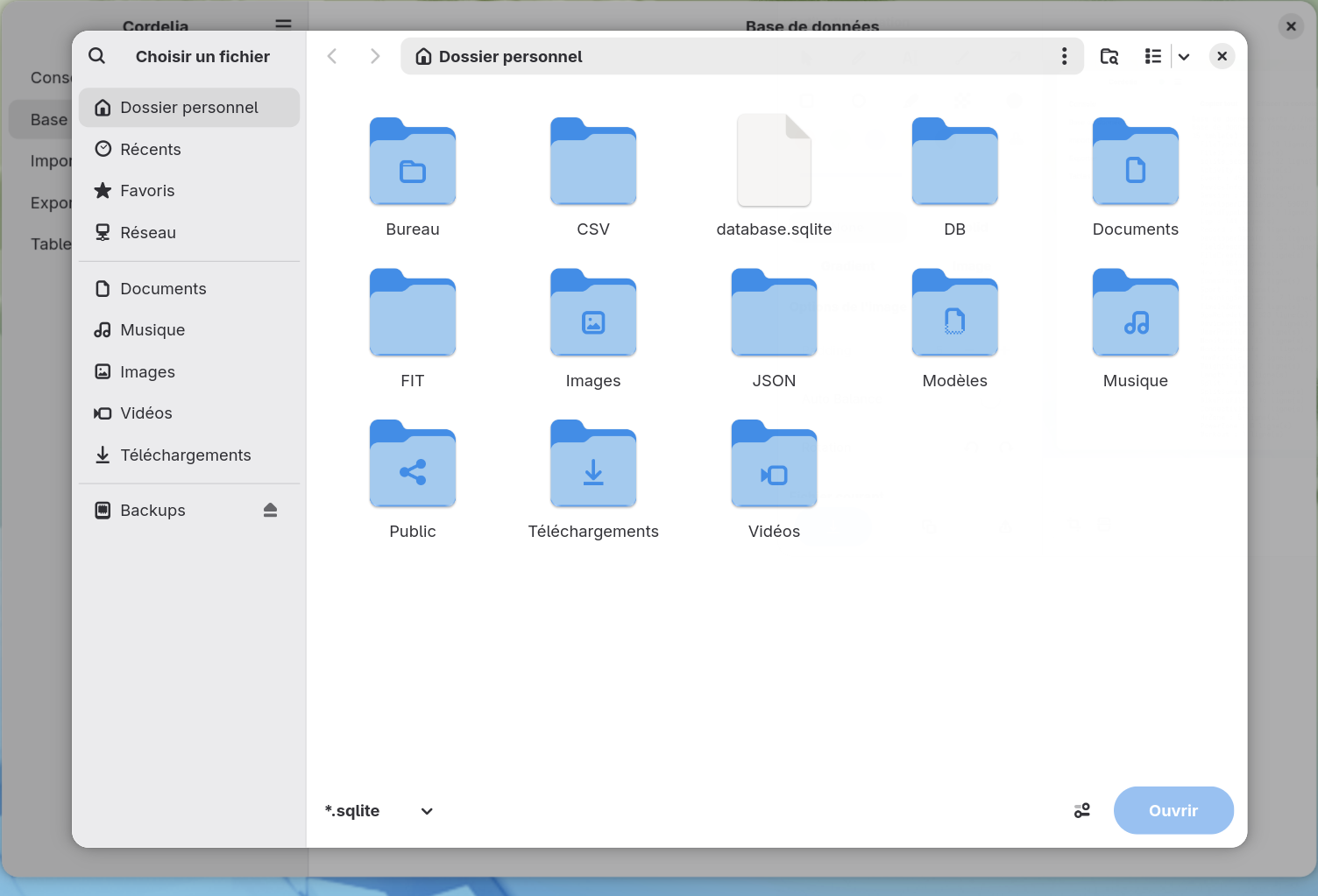Open Documents in the sidebar
Screen dimensions: 1318x896
tap(189, 289)
